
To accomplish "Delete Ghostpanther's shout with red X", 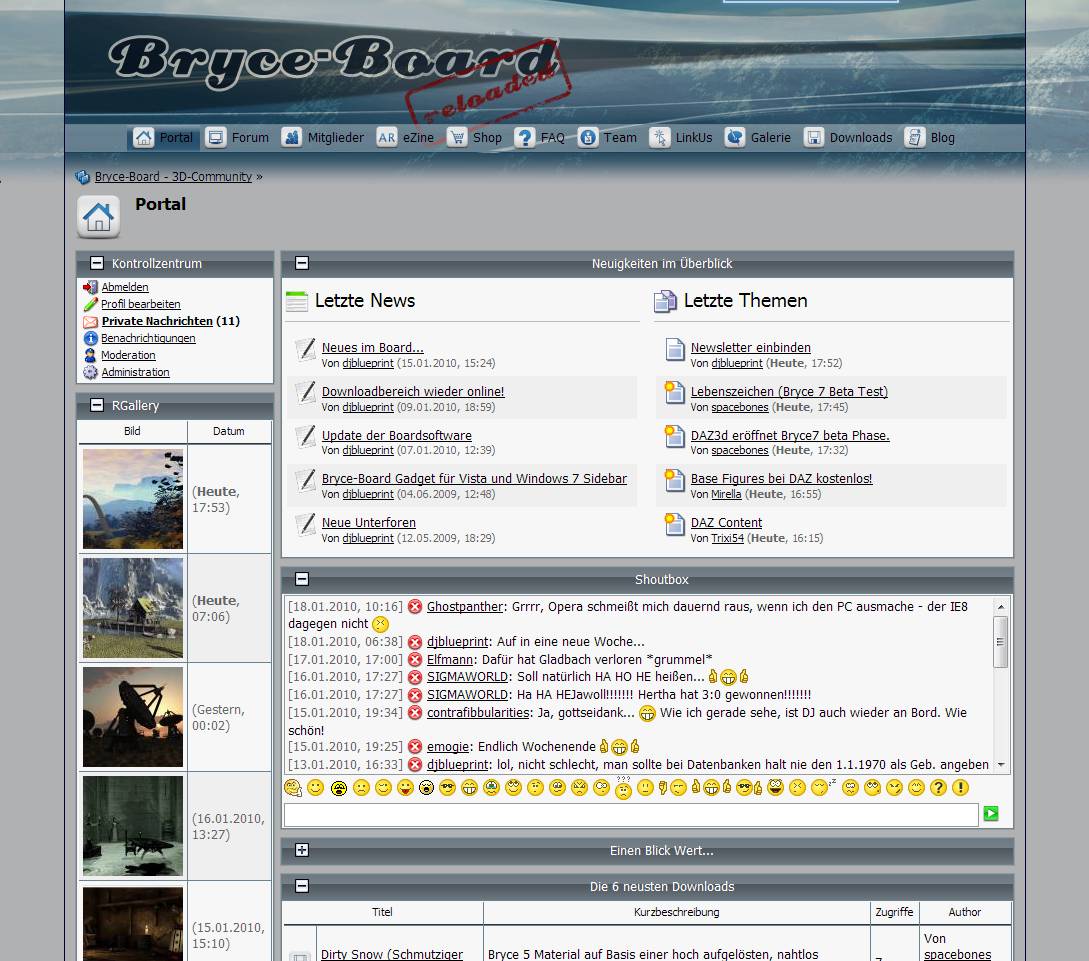I will click(415, 606).
